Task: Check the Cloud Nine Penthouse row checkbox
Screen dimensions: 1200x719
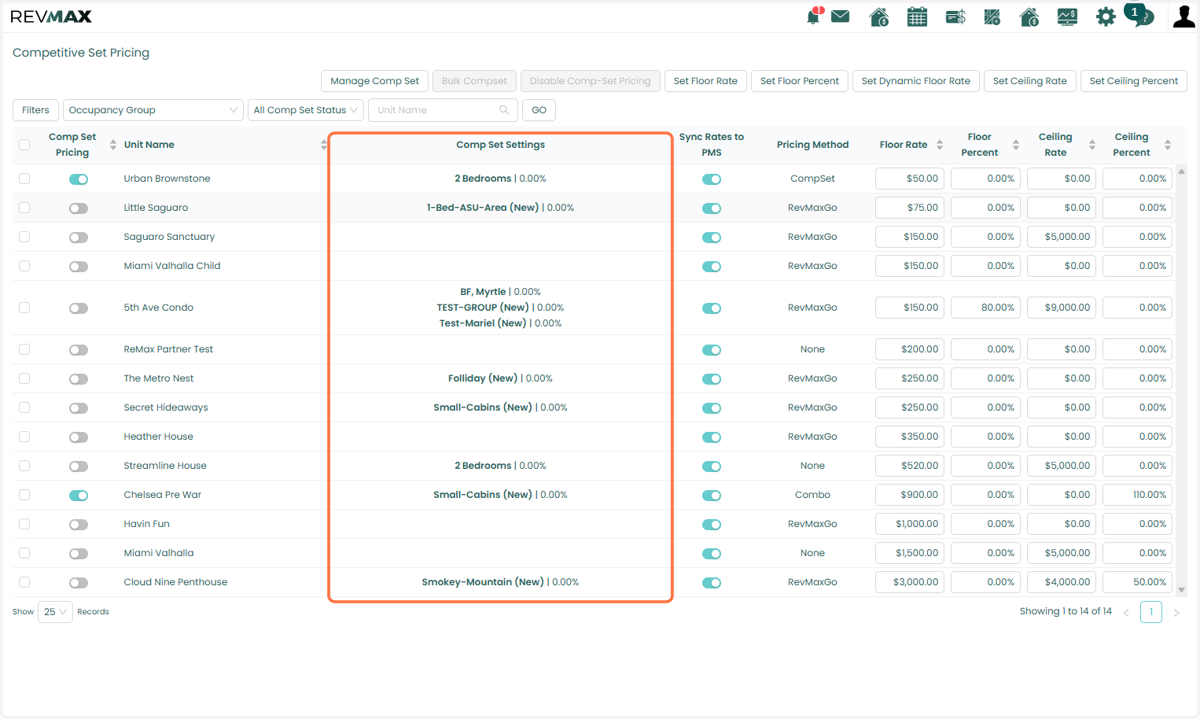Action: point(24,582)
